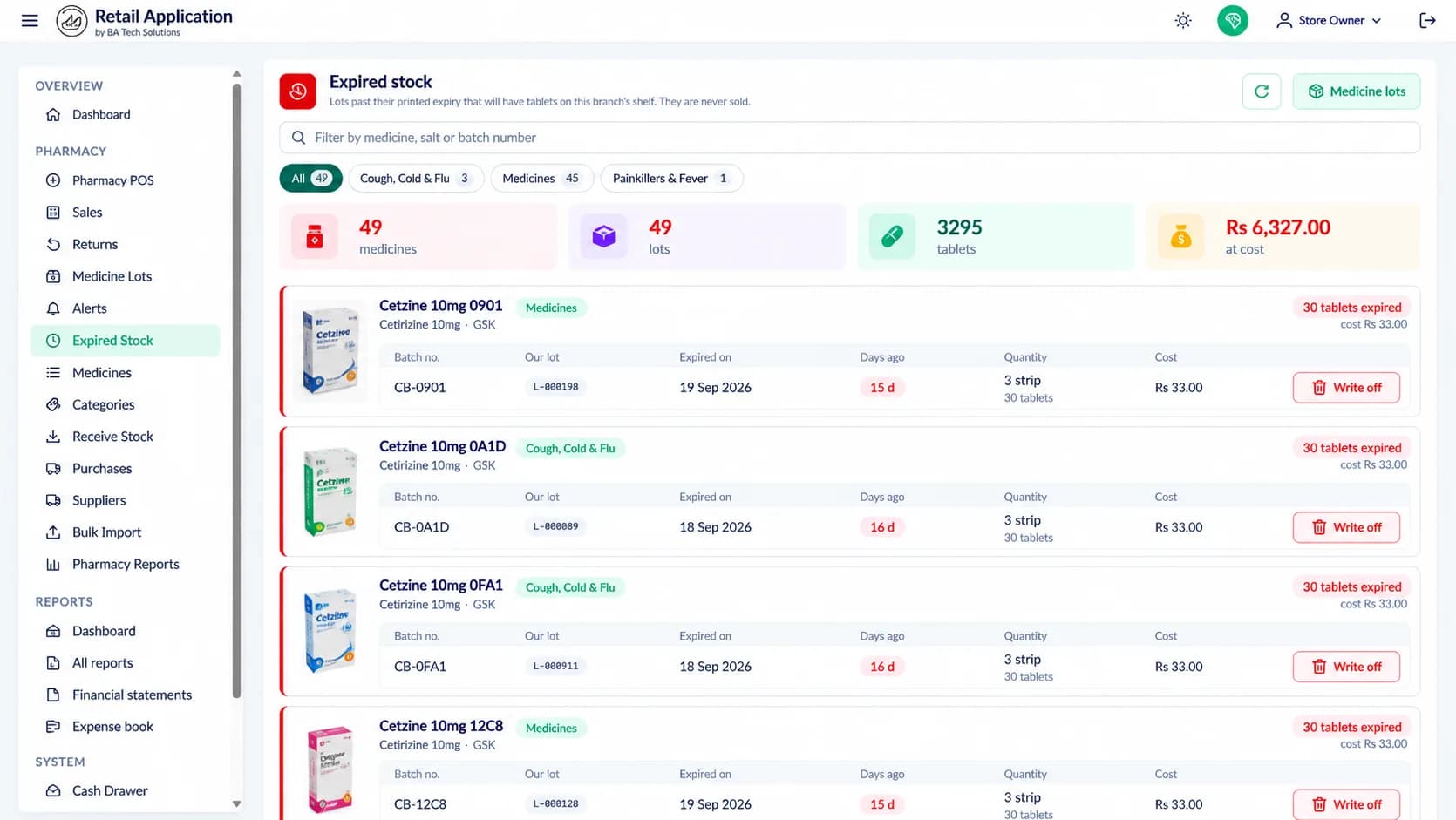1456x820 pixels.
Task: Go to Dashboard under Overview
Action: (x=125, y=114)
